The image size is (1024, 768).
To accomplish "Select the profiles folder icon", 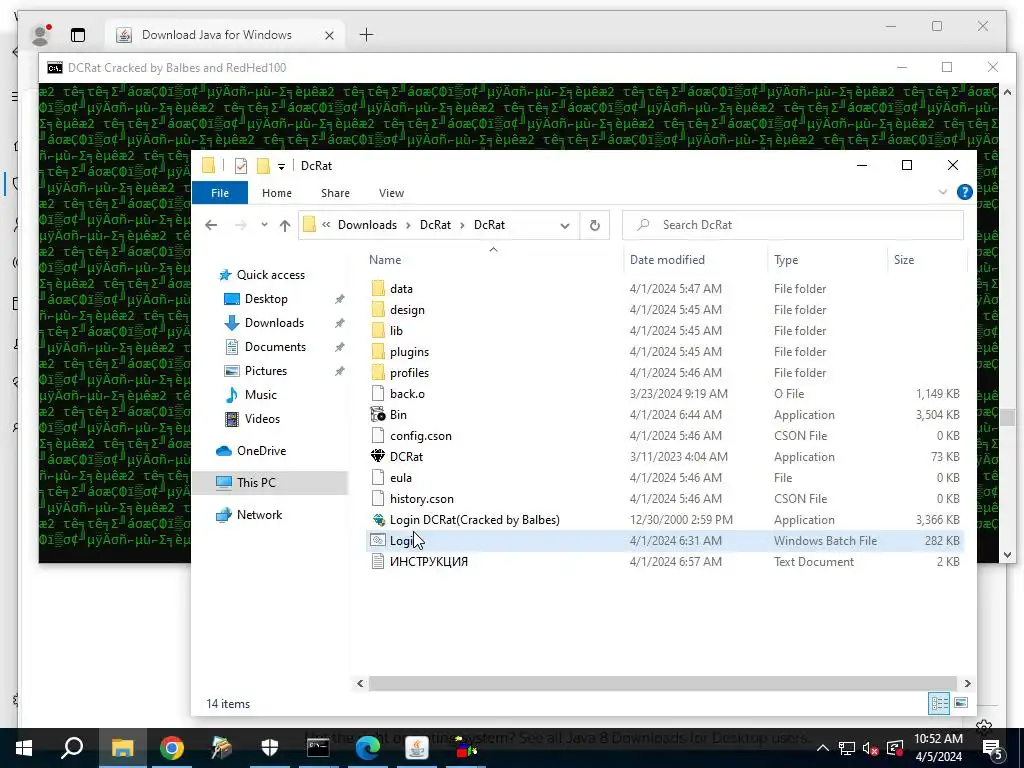I will point(378,372).
